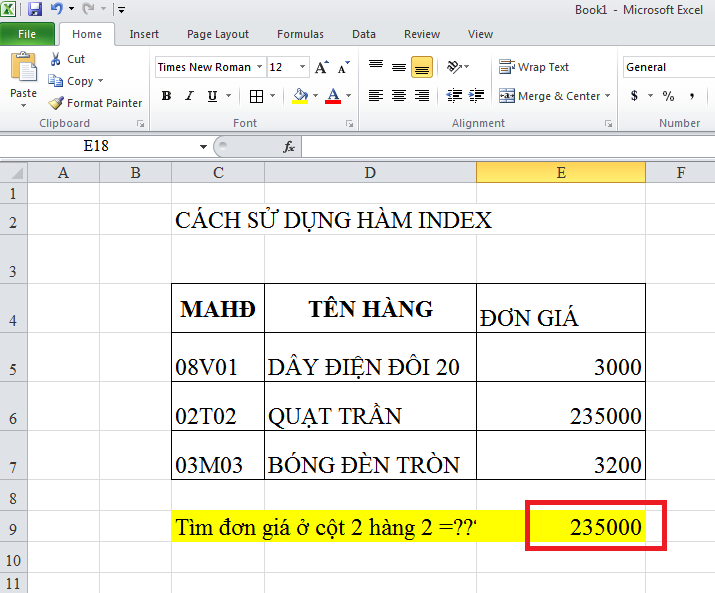Select the Format Painter brush
Screen dimensions: 715x593
56,103
